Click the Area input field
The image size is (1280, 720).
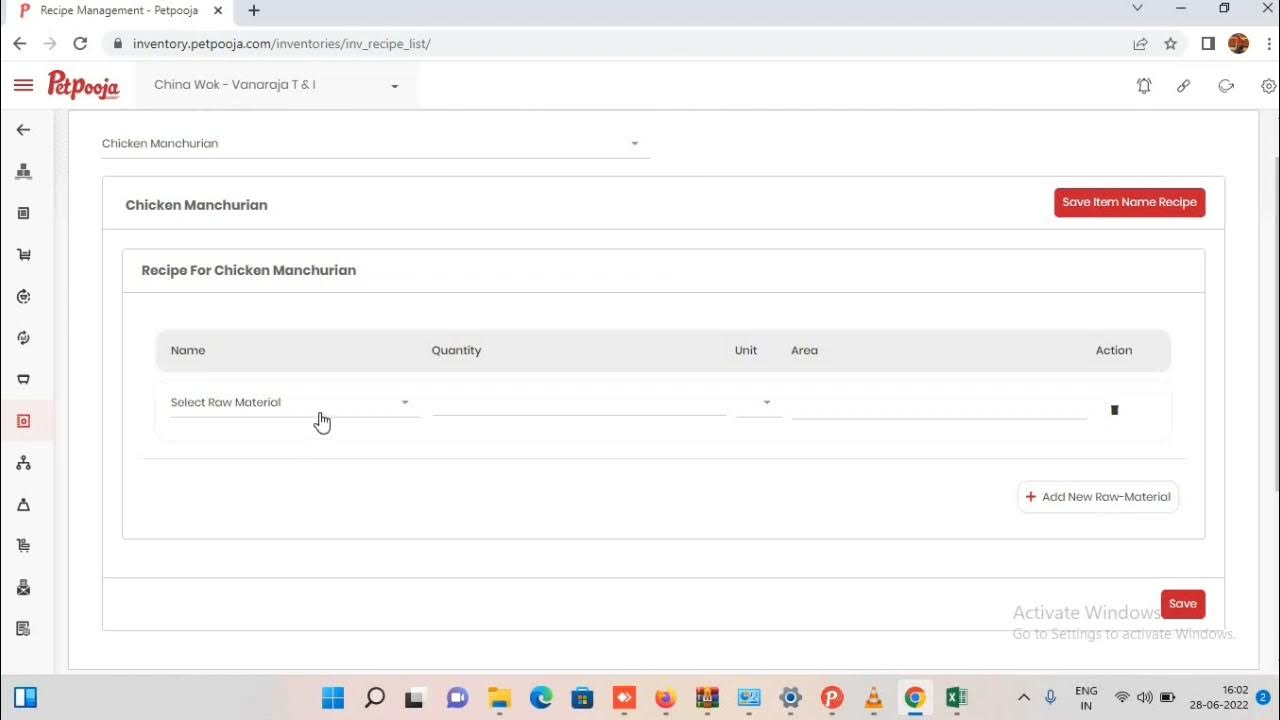(x=939, y=405)
